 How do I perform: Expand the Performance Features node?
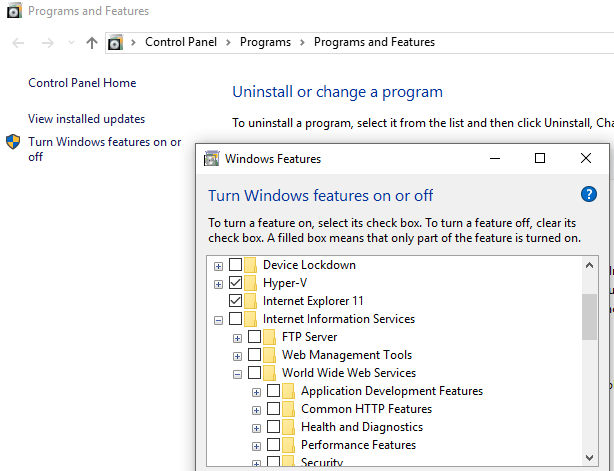pyautogui.click(x=256, y=446)
